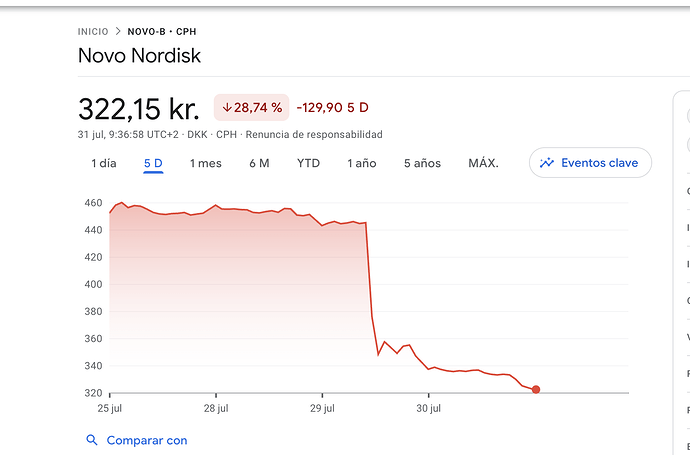Select the MÁX. range tab

(483, 163)
